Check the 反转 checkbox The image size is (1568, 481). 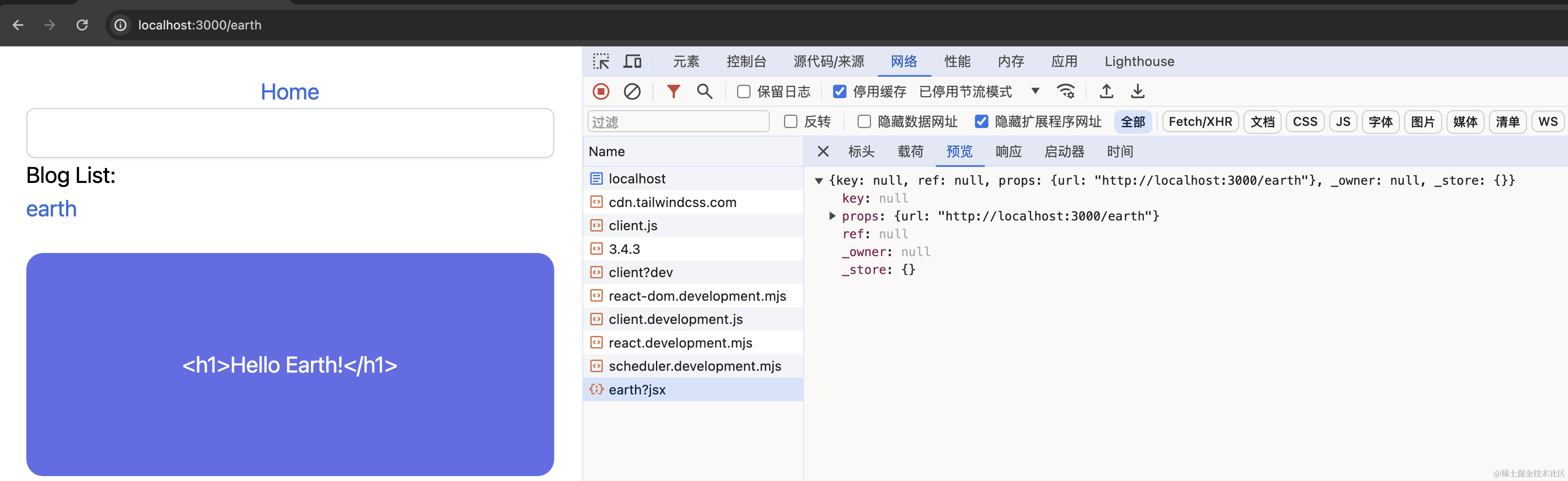[790, 122]
